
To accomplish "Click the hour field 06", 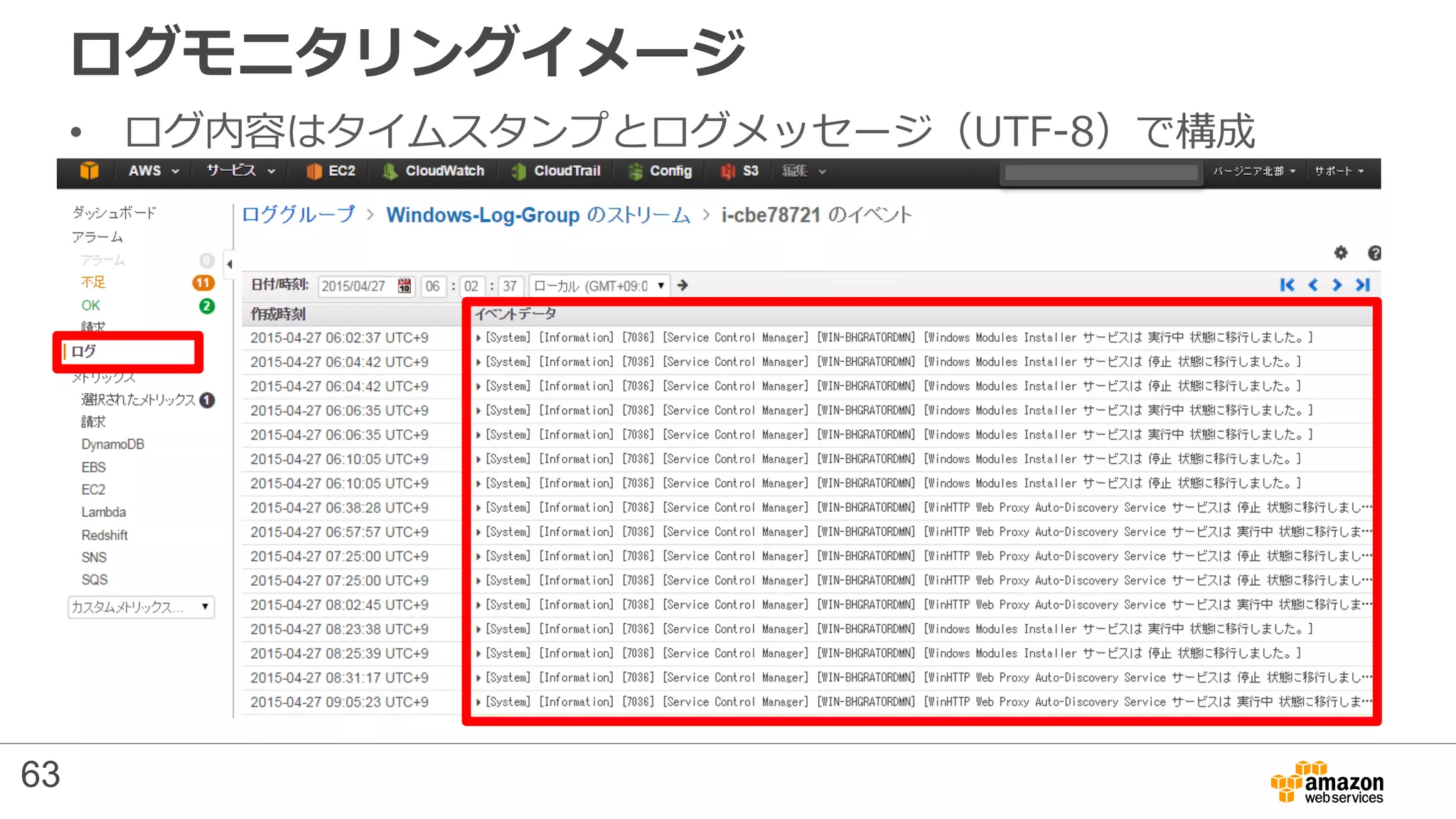I will point(433,286).
